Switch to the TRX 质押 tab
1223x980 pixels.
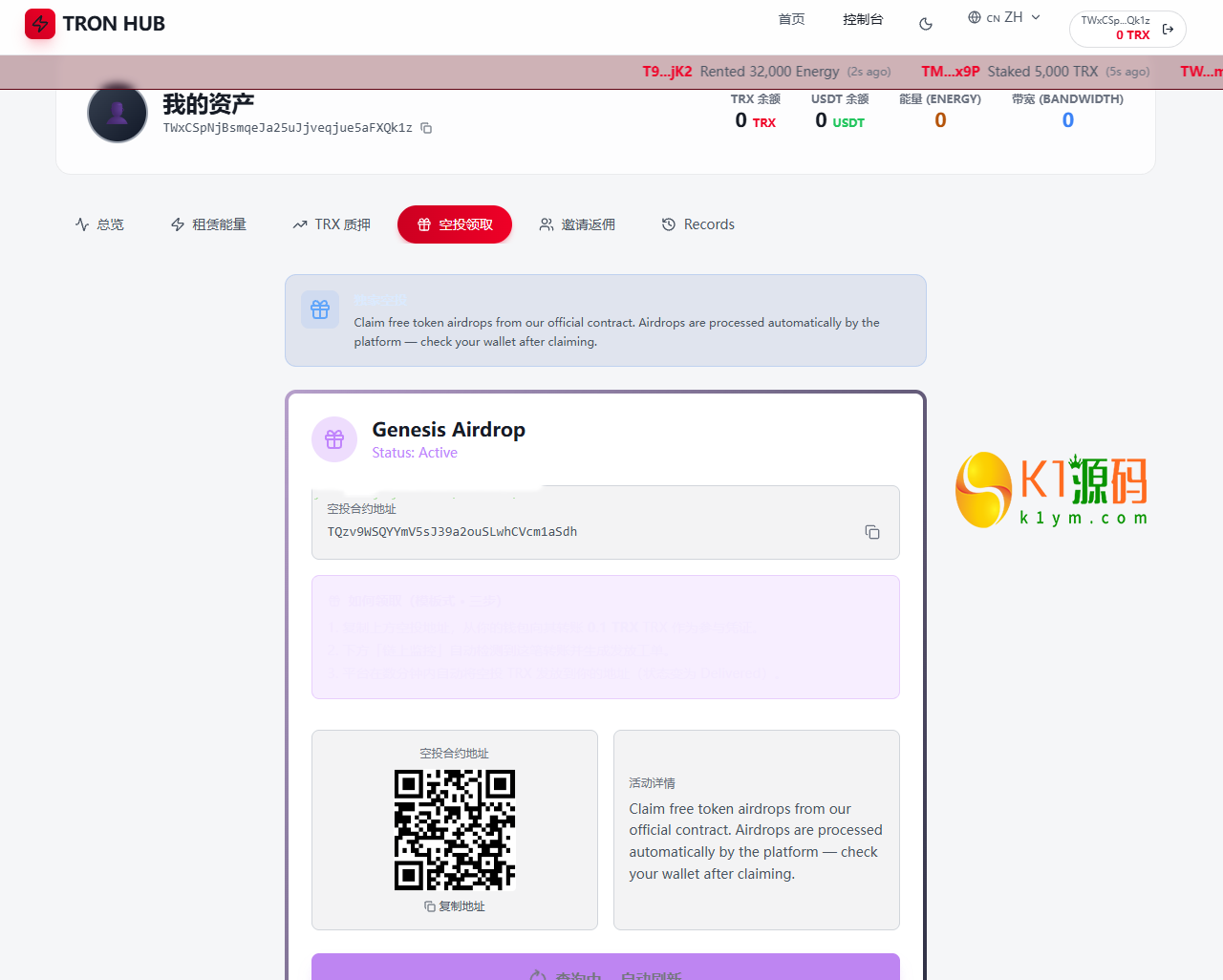click(332, 224)
